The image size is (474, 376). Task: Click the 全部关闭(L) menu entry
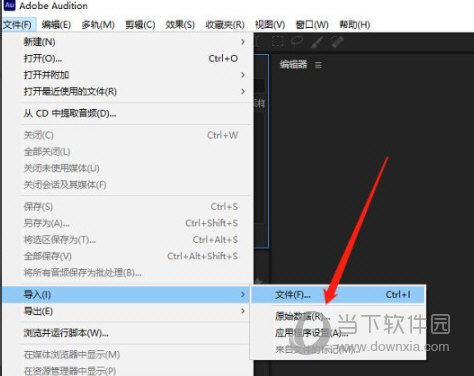click(127, 152)
